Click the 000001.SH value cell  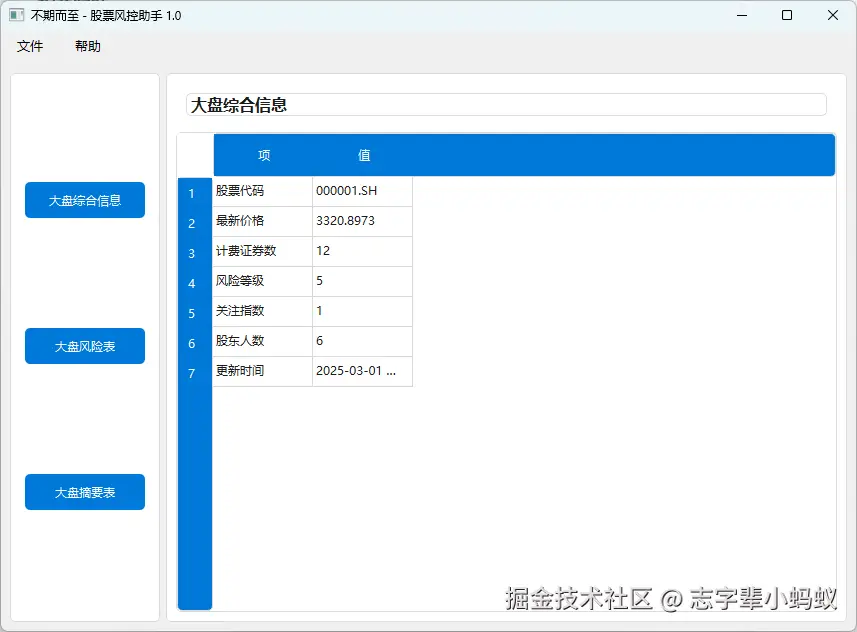(x=362, y=191)
